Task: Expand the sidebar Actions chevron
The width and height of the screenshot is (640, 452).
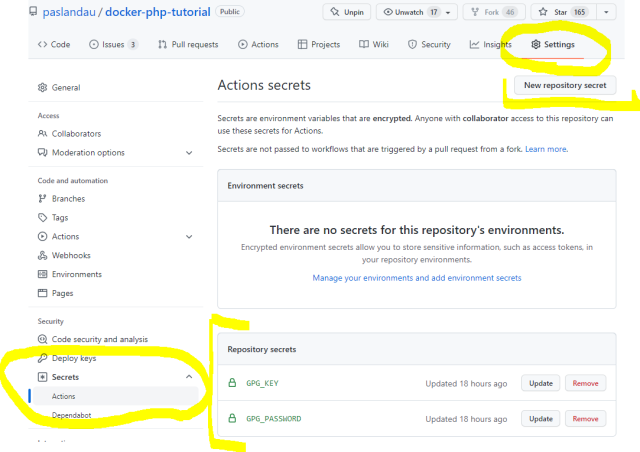Action: pyautogui.click(x=189, y=237)
